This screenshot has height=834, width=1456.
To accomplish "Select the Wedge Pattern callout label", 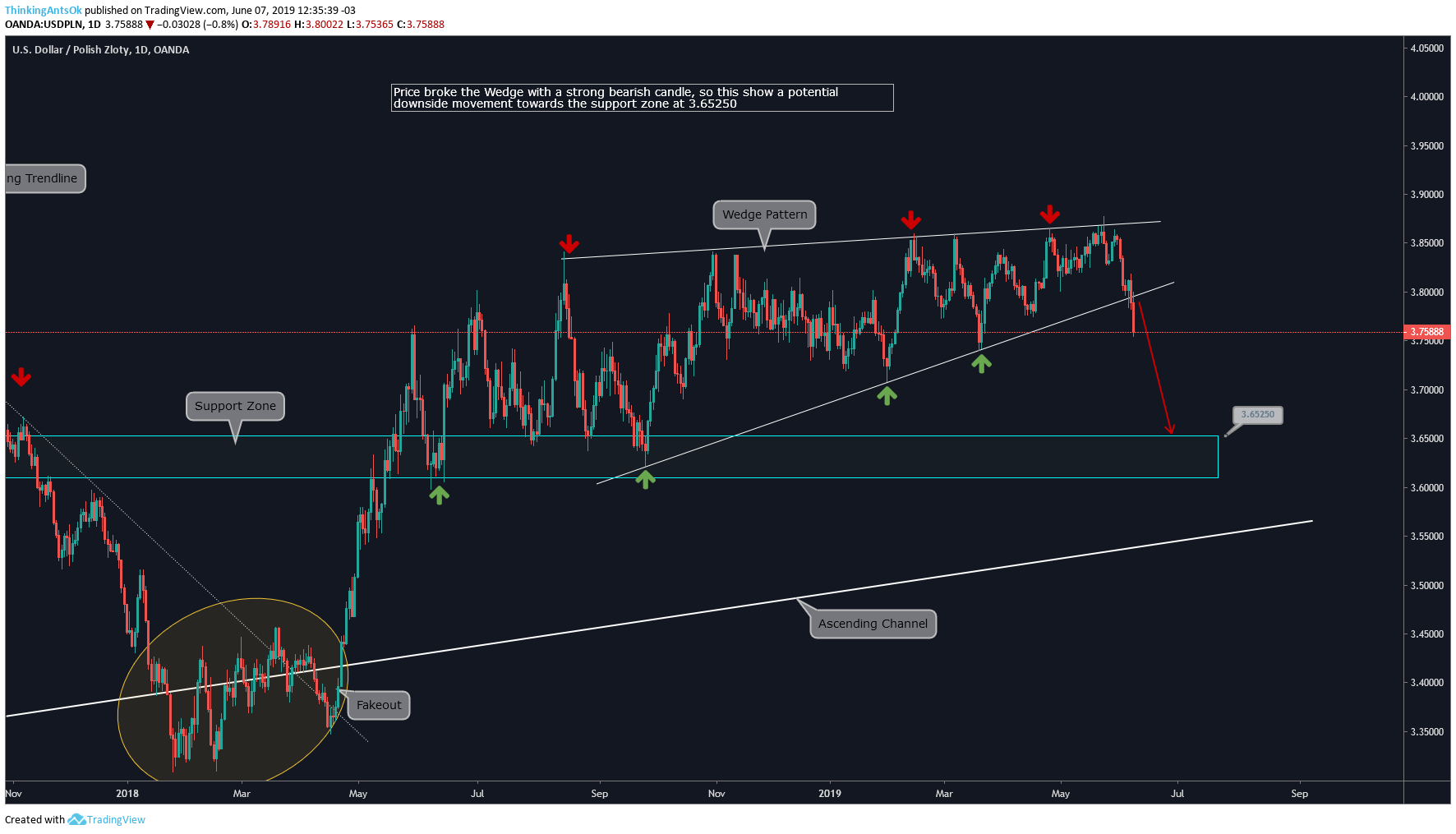I will (764, 214).
